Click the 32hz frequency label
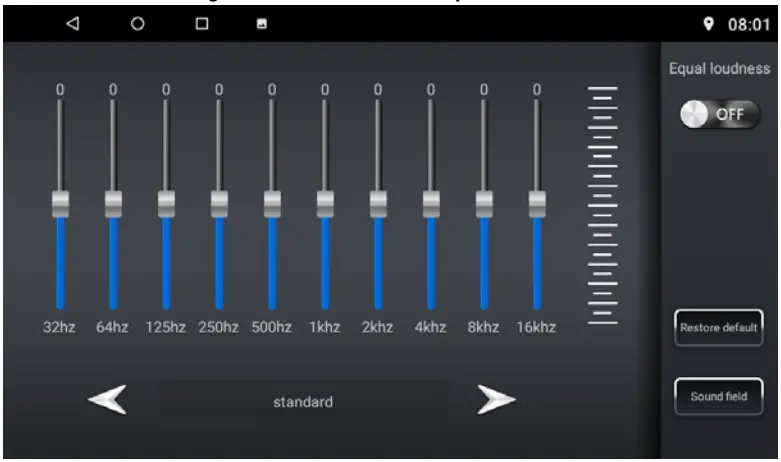The height and width of the screenshot is (462, 781). pyautogui.click(x=59, y=327)
